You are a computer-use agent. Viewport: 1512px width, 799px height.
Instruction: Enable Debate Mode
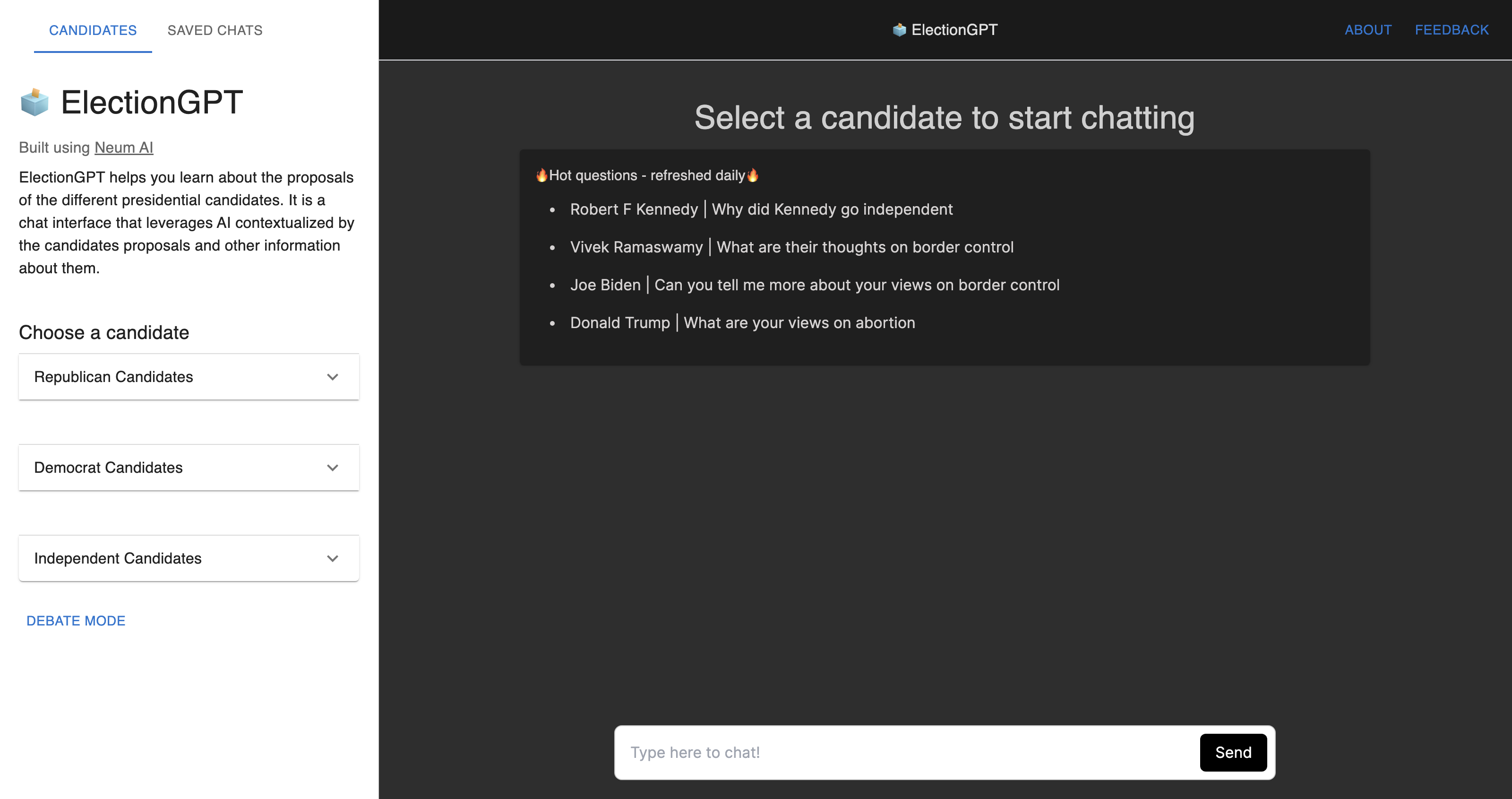[76, 621]
